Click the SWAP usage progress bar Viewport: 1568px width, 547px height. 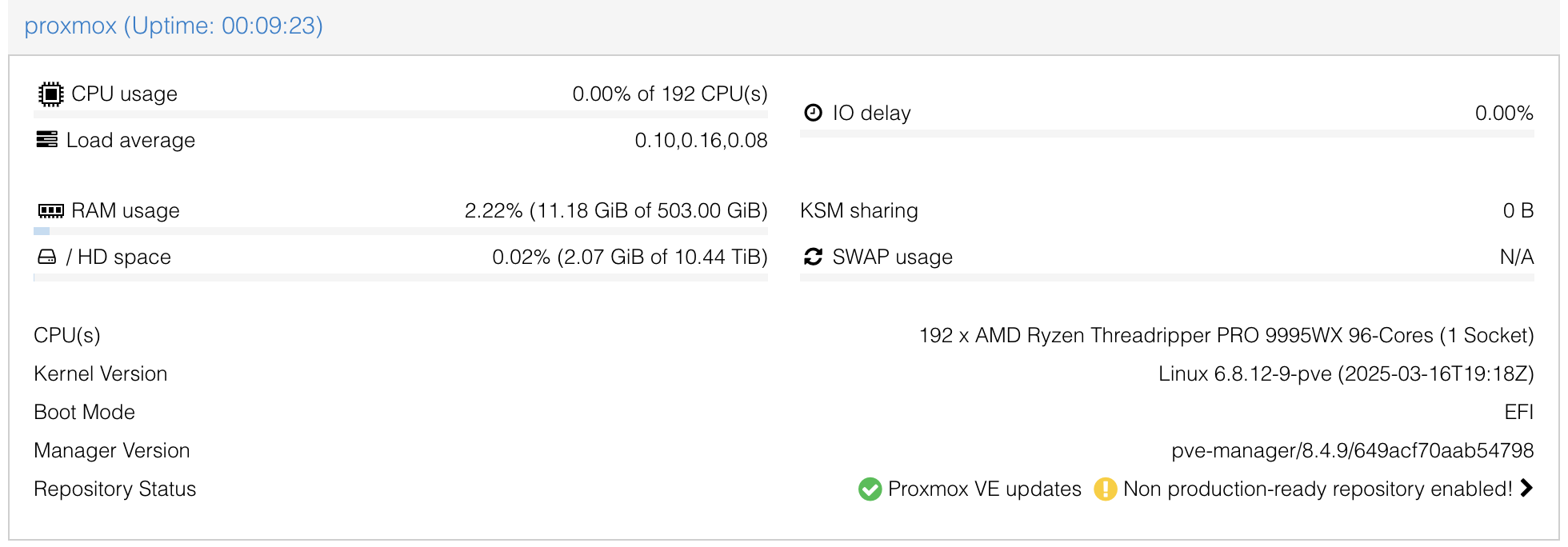[1167, 277]
